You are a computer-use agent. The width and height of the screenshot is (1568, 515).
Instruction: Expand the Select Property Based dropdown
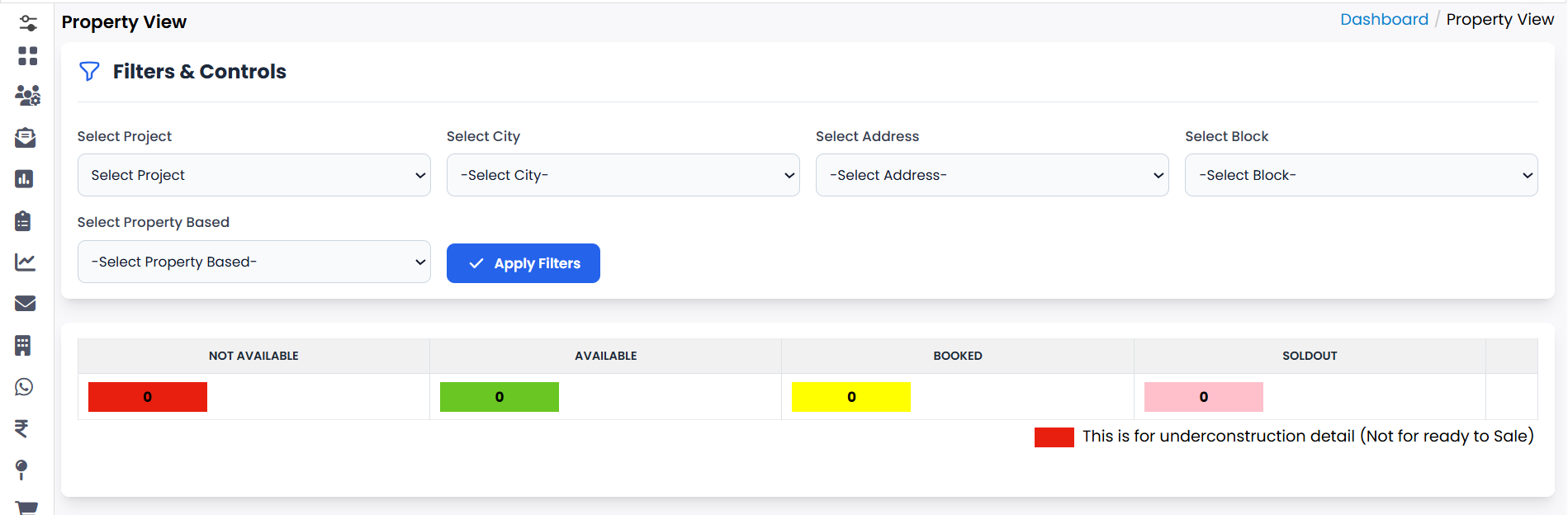[253, 262]
